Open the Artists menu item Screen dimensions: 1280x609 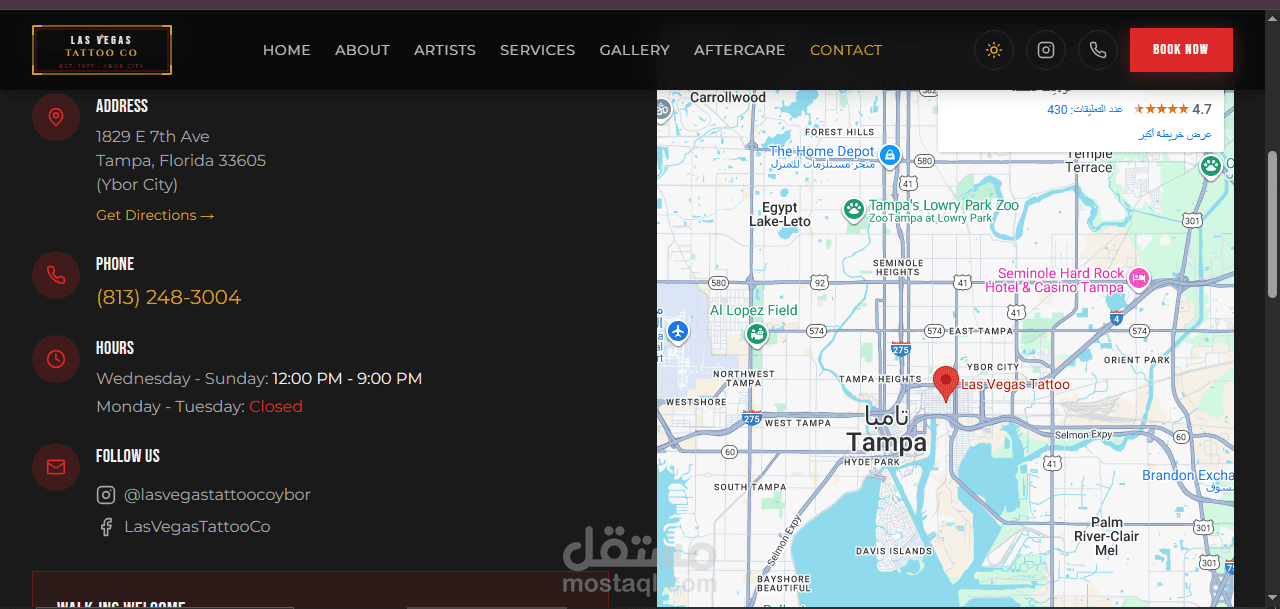click(x=445, y=50)
